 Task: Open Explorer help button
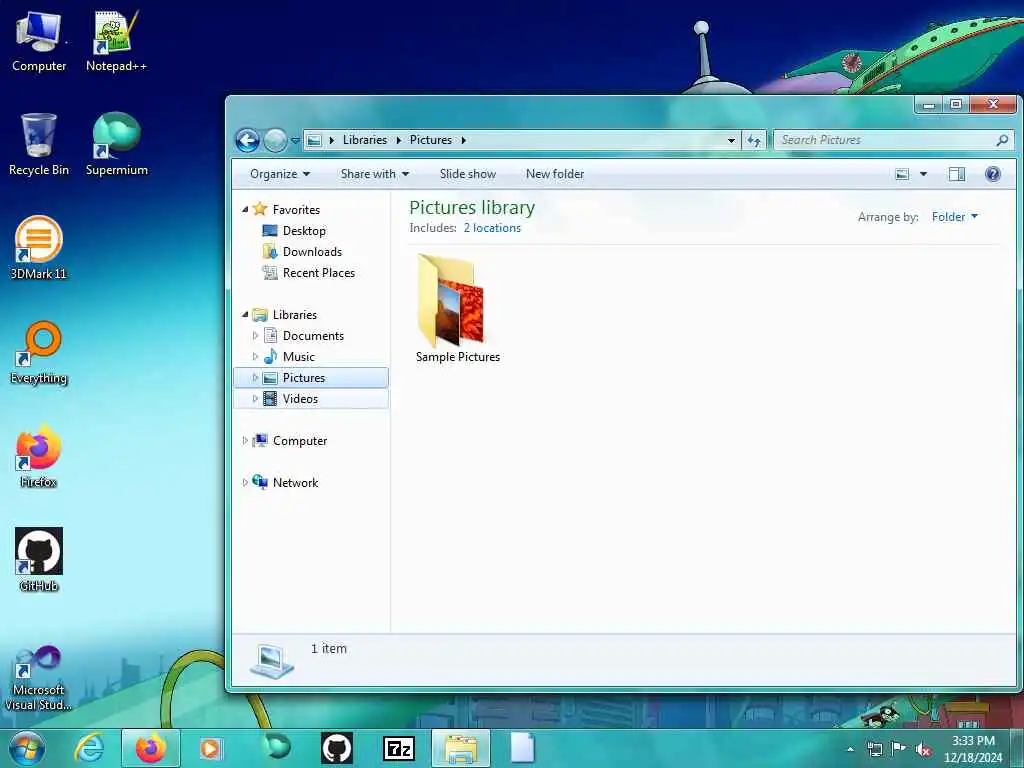point(993,174)
